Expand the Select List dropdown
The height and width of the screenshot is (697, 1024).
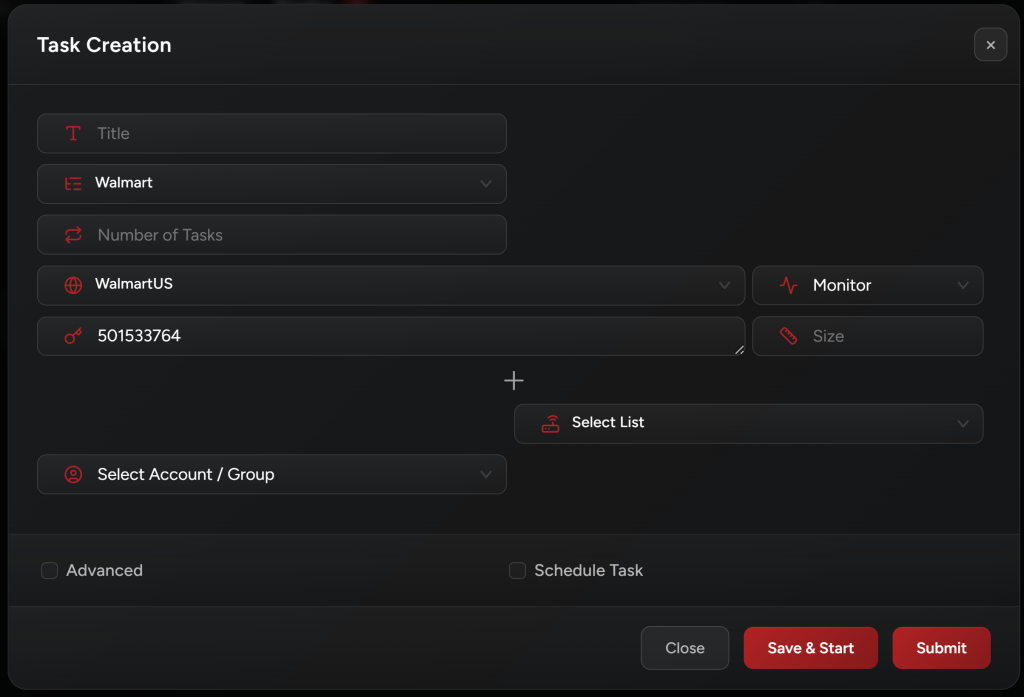click(x=962, y=423)
